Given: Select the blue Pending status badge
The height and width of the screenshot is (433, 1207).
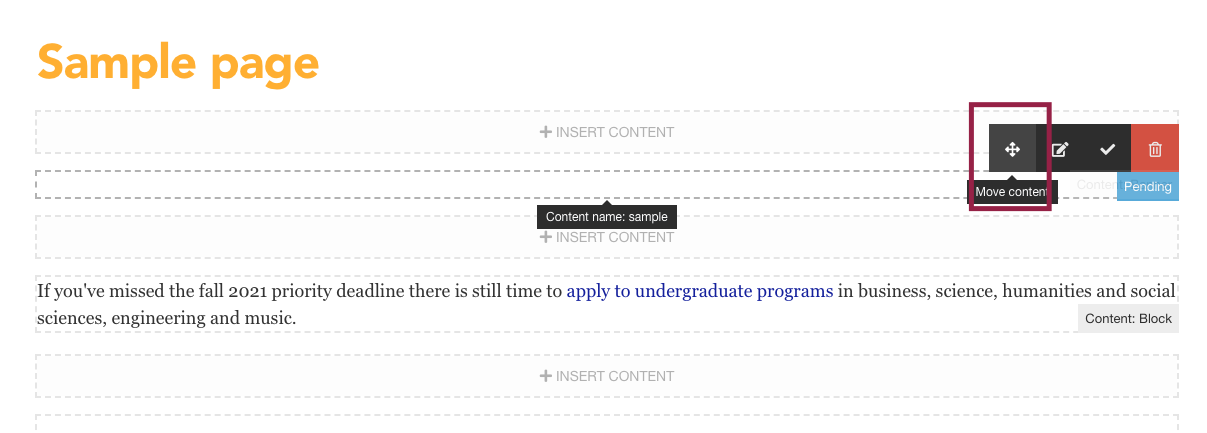Looking at the screenshot, I should 1148,186.
